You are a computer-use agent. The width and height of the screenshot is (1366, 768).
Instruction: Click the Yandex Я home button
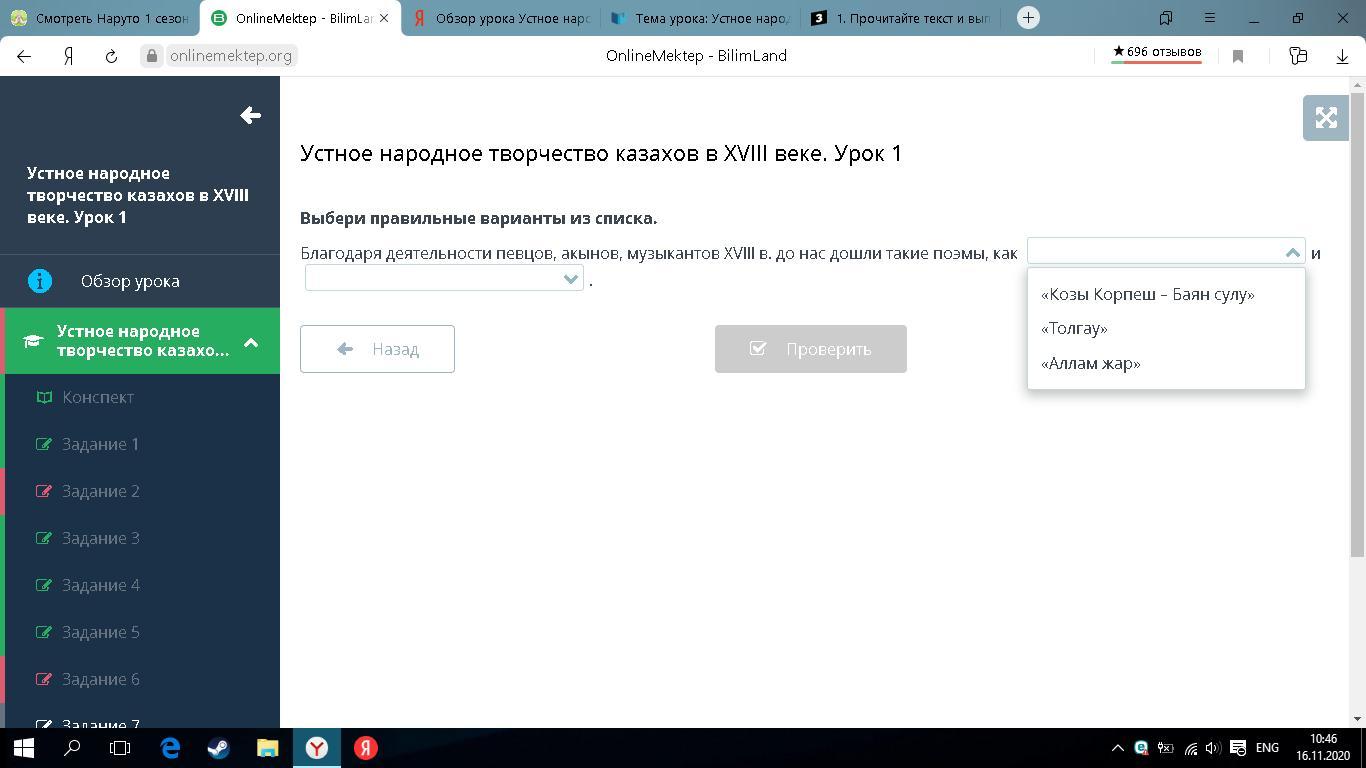[x=68, y=56]
